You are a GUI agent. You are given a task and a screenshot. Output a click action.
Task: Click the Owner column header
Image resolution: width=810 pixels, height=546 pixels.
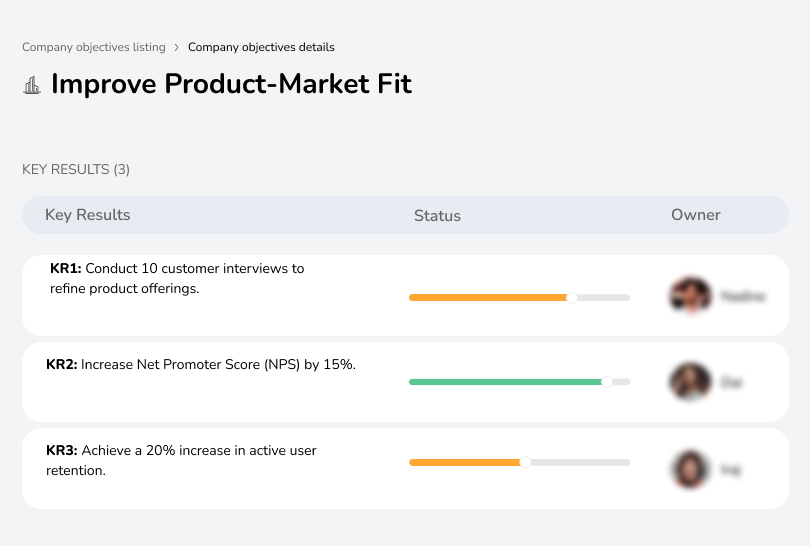(x=695, y=215)
